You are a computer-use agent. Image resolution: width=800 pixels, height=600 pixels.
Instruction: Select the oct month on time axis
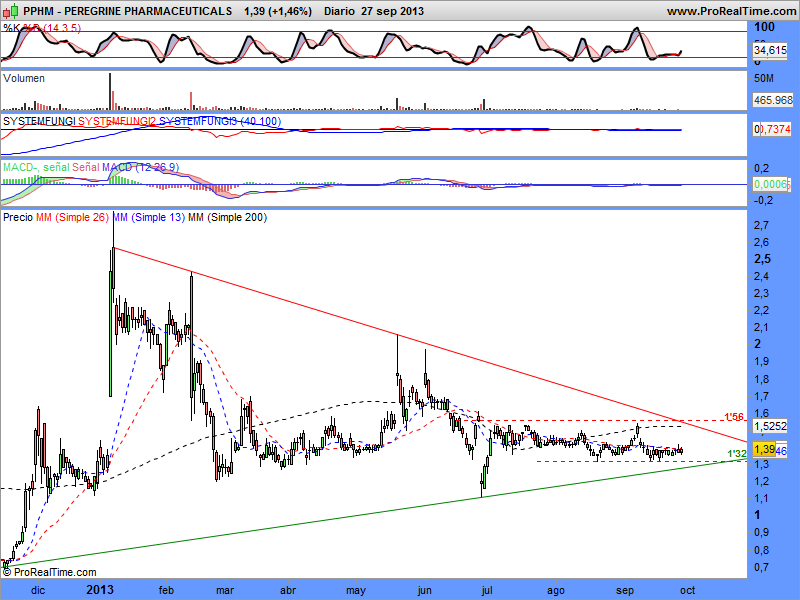(687, 590)
